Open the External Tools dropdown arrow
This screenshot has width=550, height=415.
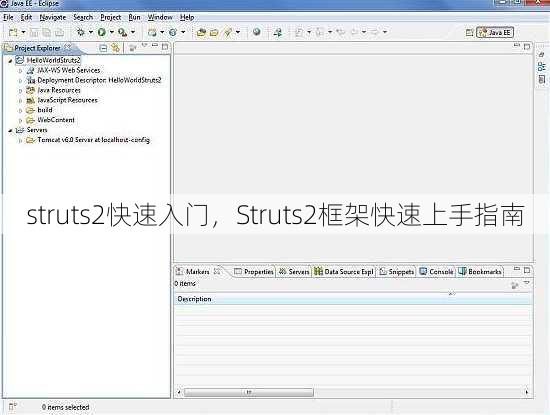133,32
